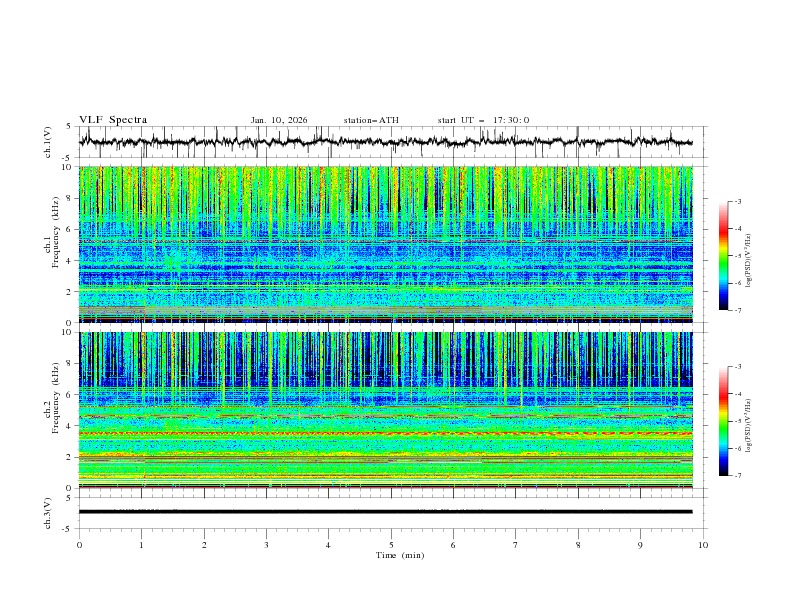Click the 5 minute tick on time axis
Screen dimensions: 792x612
[391, 545]
